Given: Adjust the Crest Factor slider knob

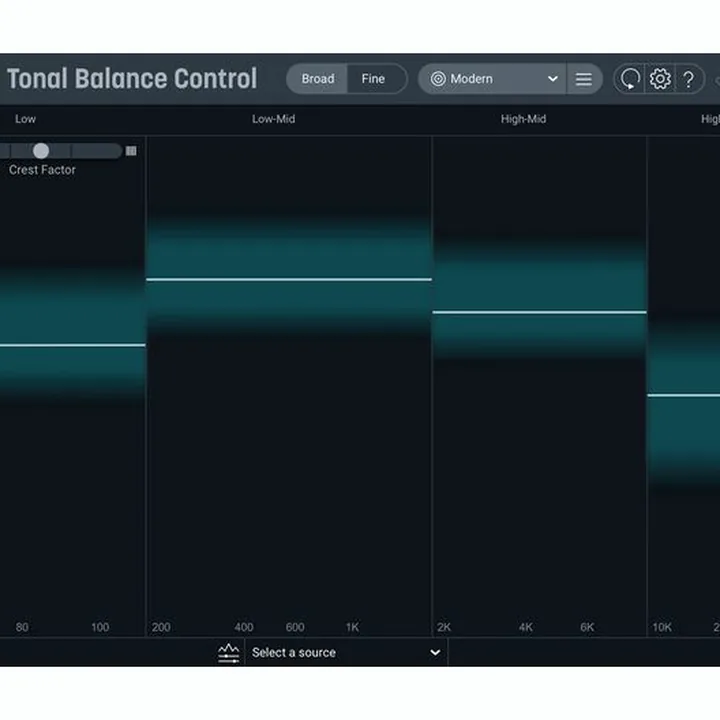Looking at the screenshot, I should click(41, 151).
